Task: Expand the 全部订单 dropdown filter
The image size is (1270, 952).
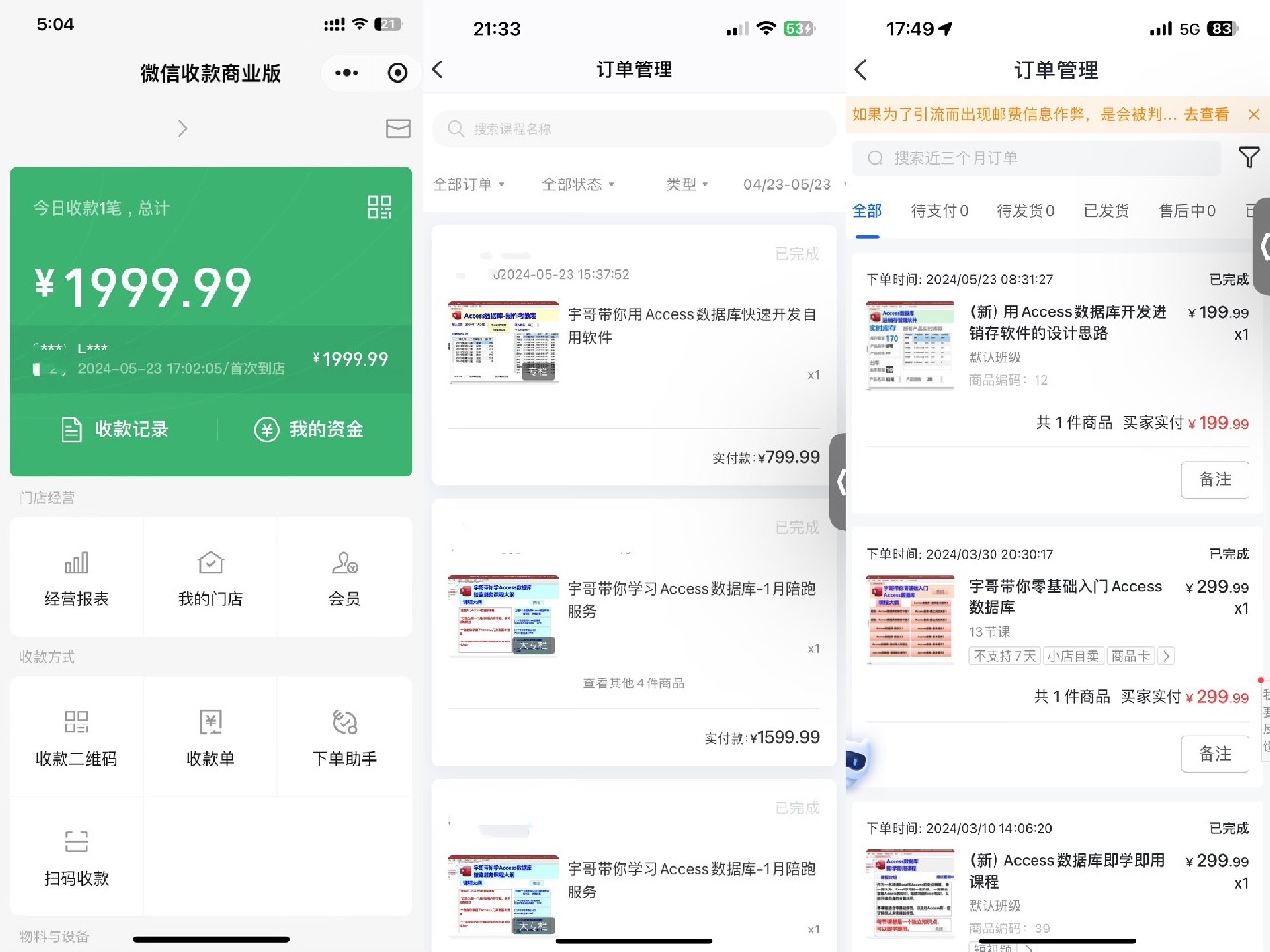Action: pos(469,184)
